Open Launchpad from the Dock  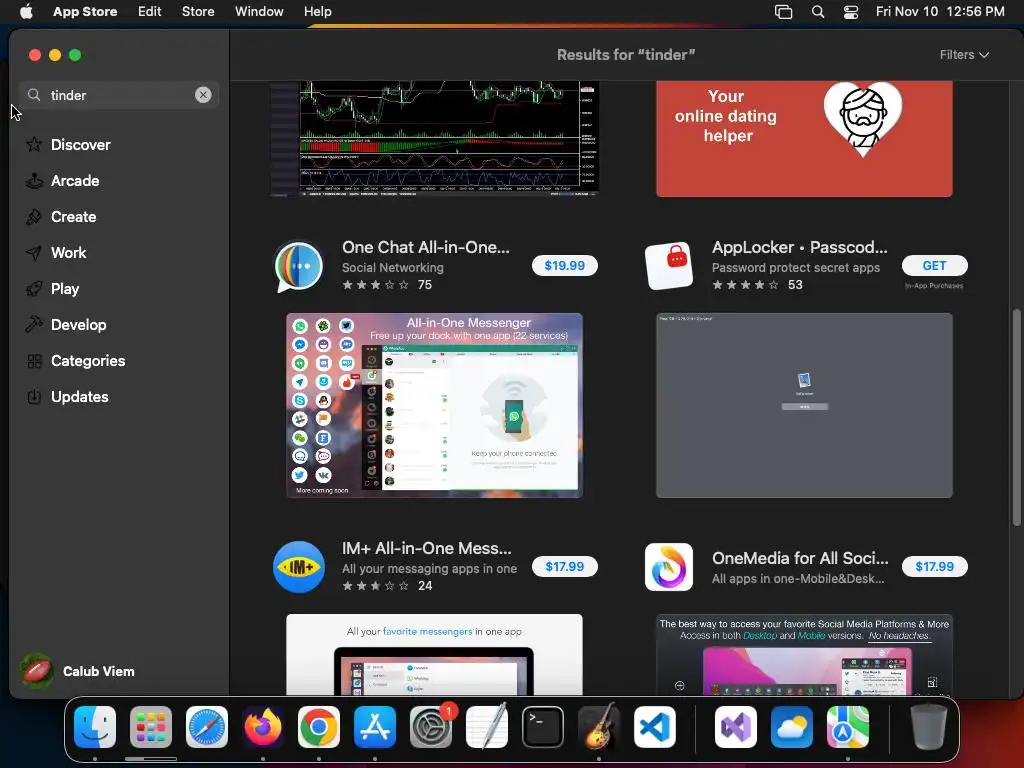tap(151, 727)
